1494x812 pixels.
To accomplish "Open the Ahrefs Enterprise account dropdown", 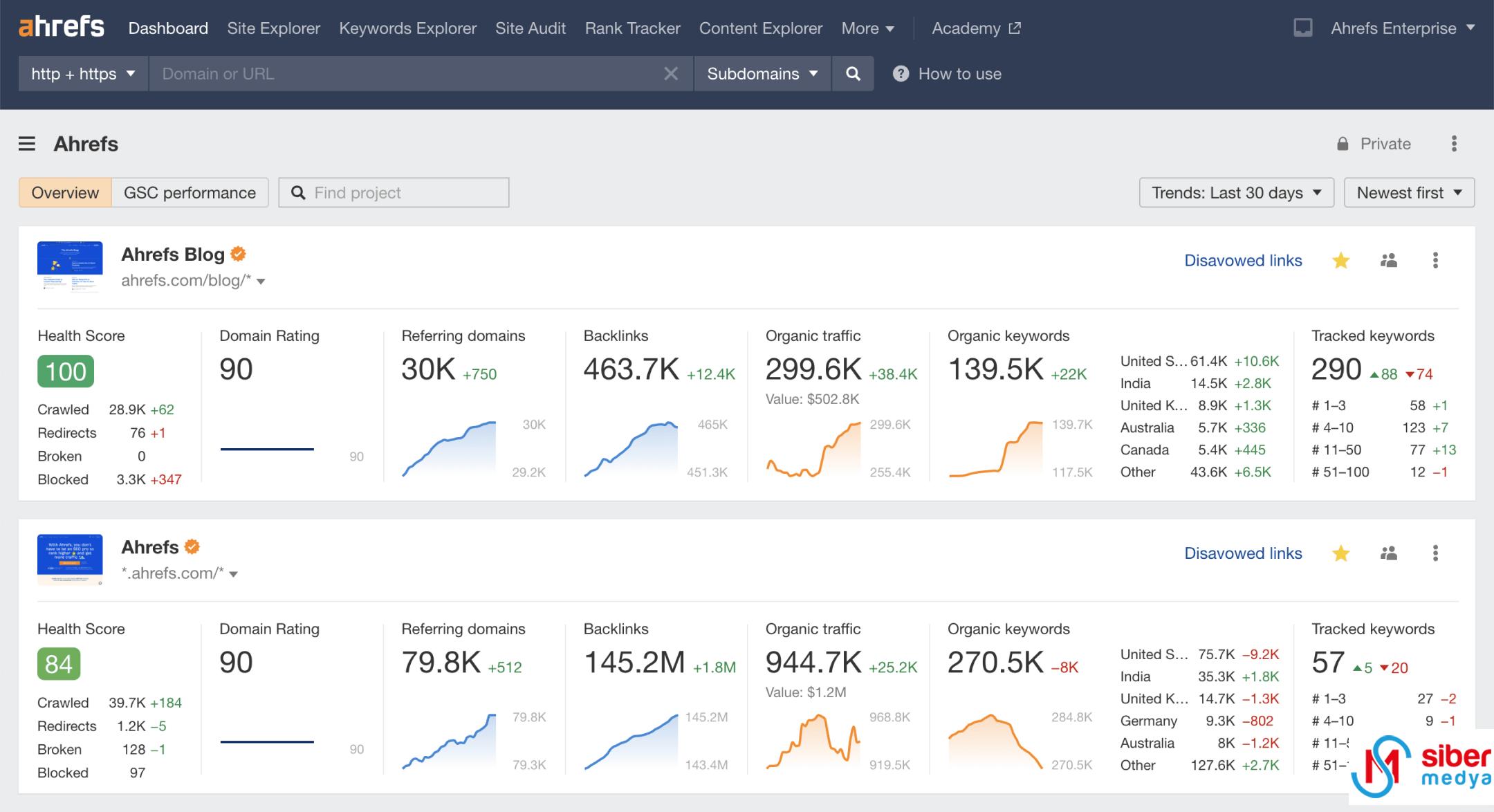I will pyautogui.click(x=1403, y=28).
